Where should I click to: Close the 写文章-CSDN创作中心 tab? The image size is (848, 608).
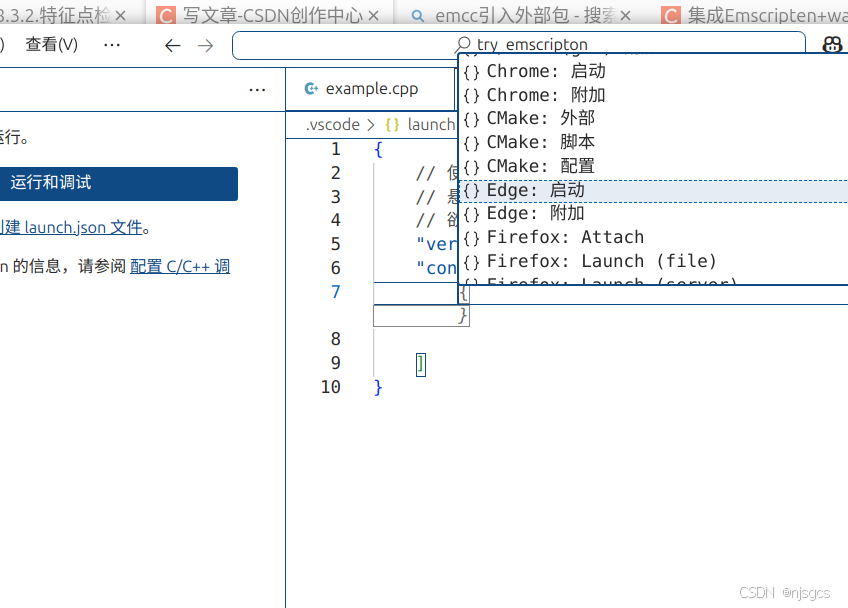coord(373,16)
